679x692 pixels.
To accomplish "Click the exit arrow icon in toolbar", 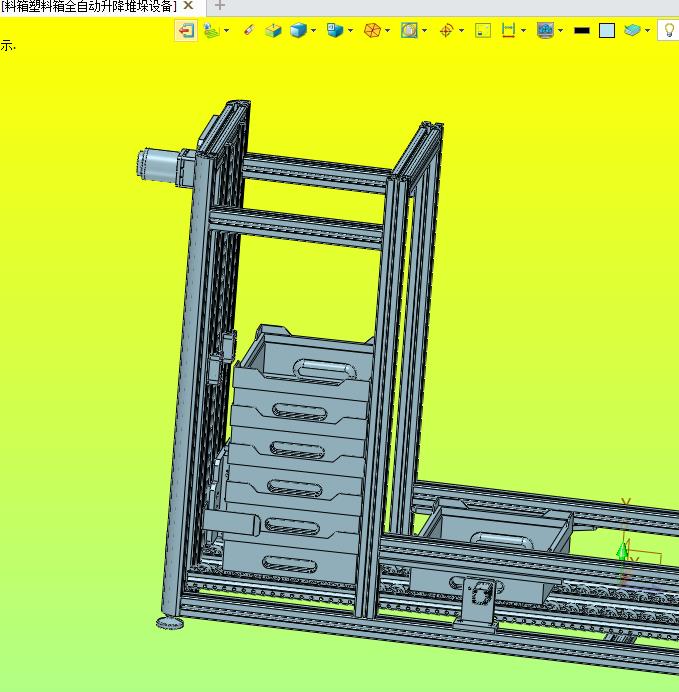I will click(186, 30).
